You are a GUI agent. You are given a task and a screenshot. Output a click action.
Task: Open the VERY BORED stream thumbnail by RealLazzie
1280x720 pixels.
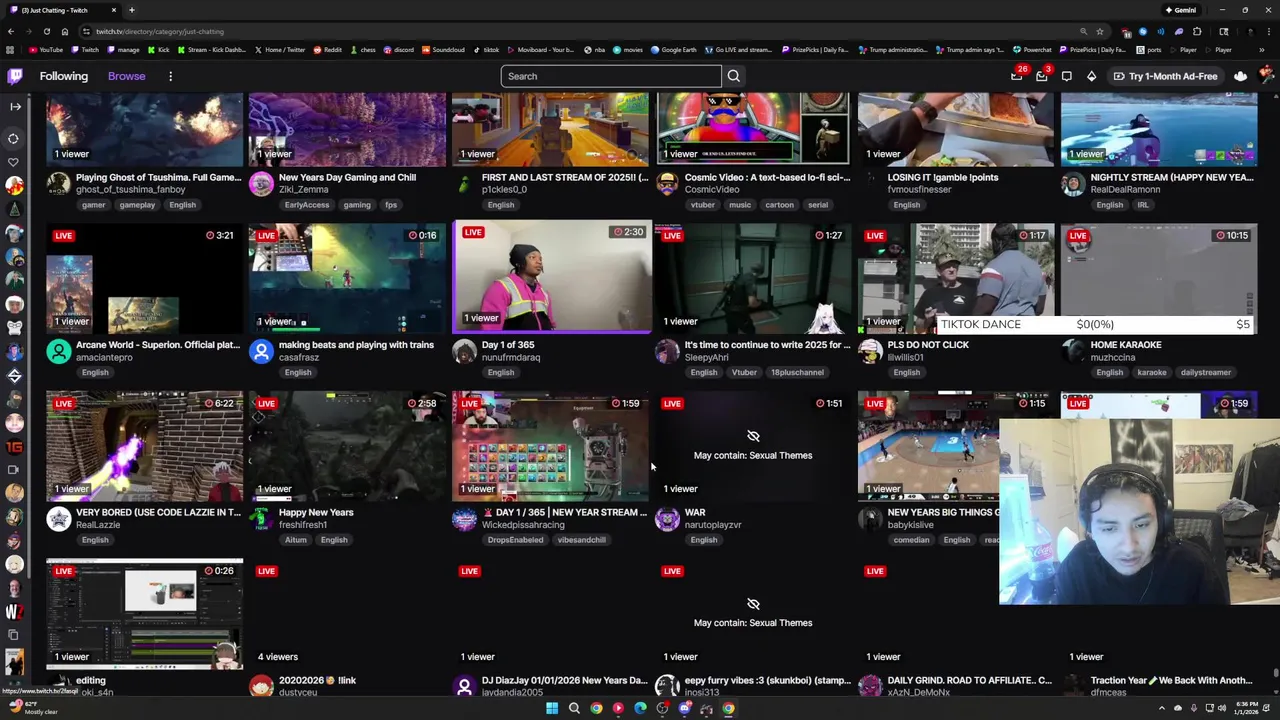point(144,446)
